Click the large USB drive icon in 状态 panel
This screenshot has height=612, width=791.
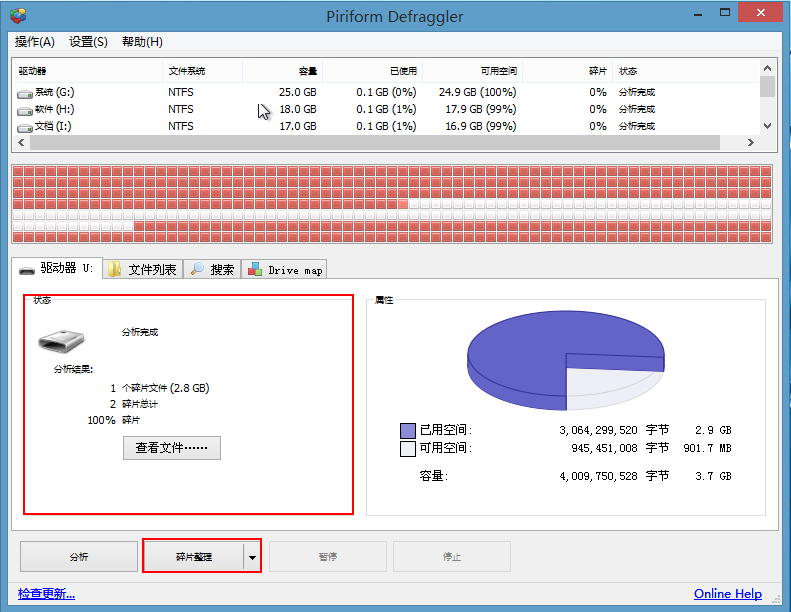[x=61, y=341]
